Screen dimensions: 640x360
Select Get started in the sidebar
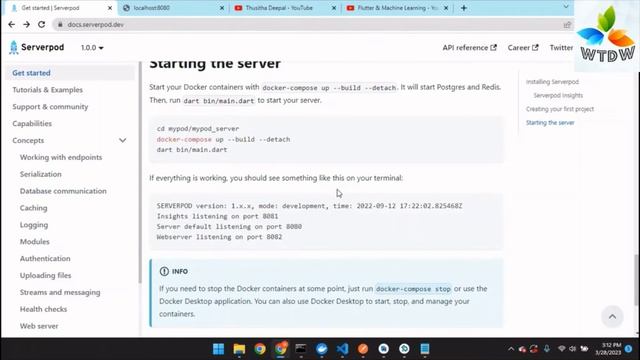70,73
